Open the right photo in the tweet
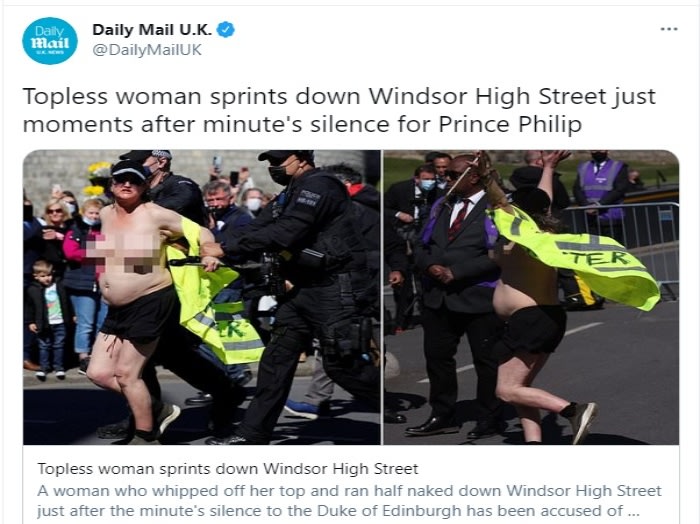Image resolution: width=700 pixels, height=524 pixels. tap(531, 297)
